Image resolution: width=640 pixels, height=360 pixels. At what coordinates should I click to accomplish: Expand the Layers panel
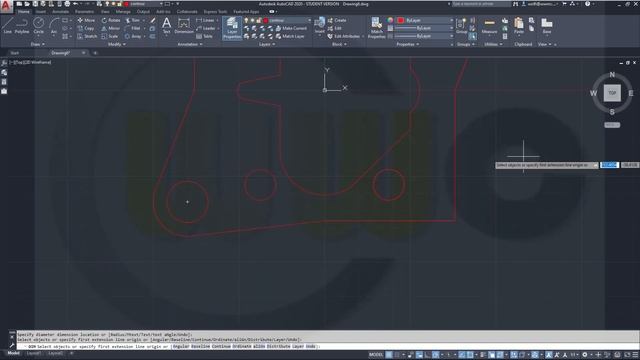tap(267, 44)
